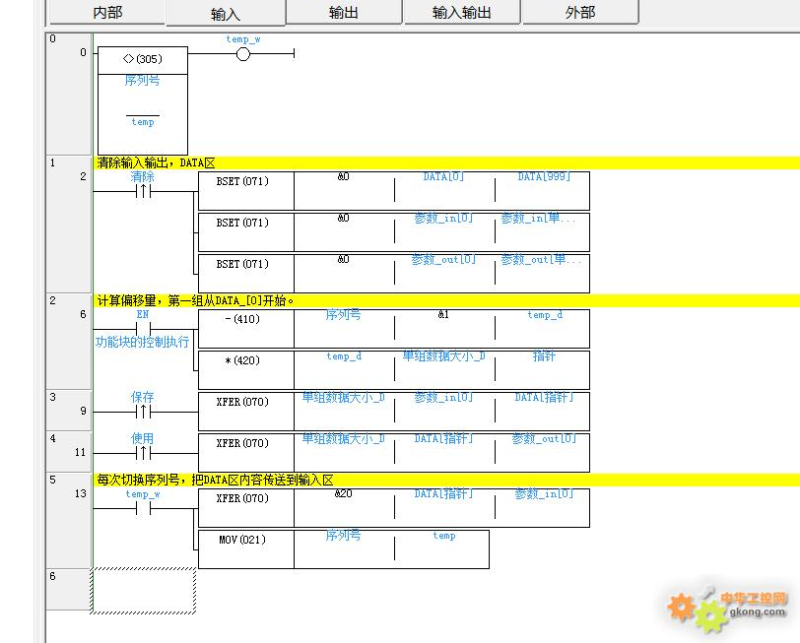Viewport: 800px width, 643px height.
Task: Select the 输出 variables tab
Action: 344,13
